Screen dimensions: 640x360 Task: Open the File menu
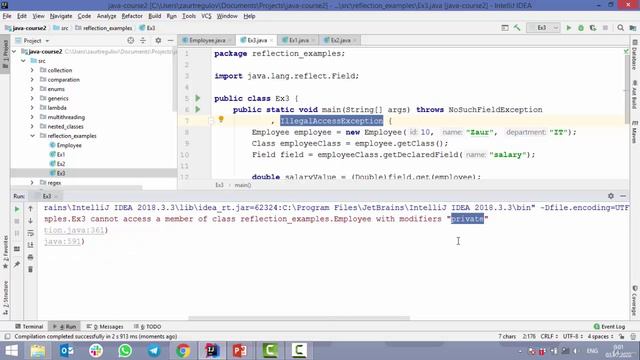7,16
